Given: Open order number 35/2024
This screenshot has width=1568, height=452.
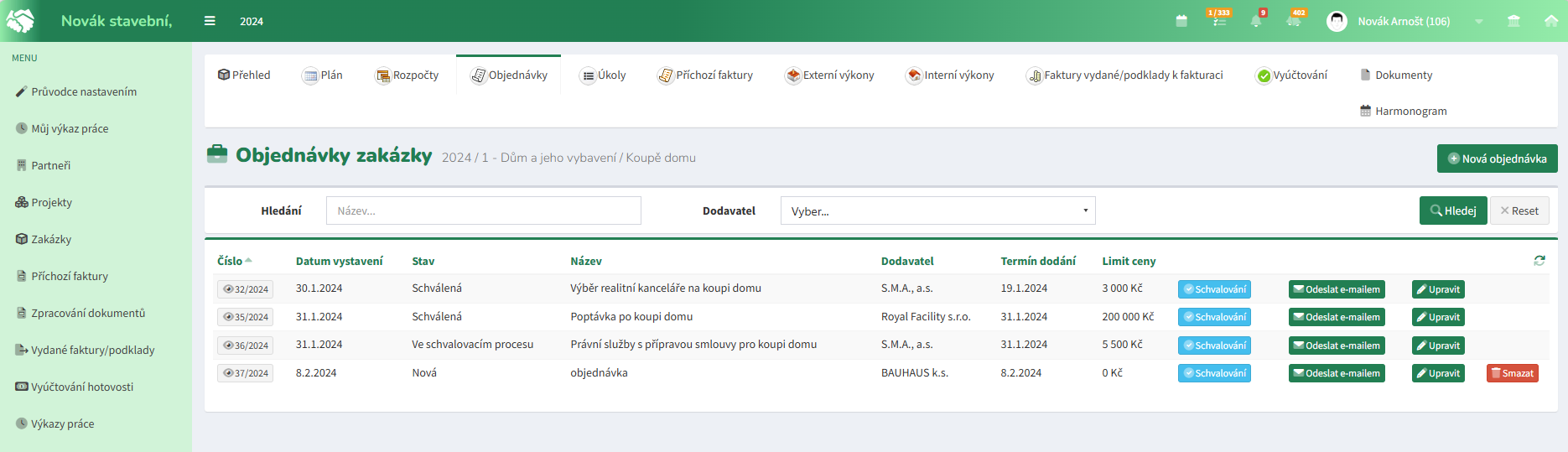Looking at the screenshot, I should click(x=246, y=317).
